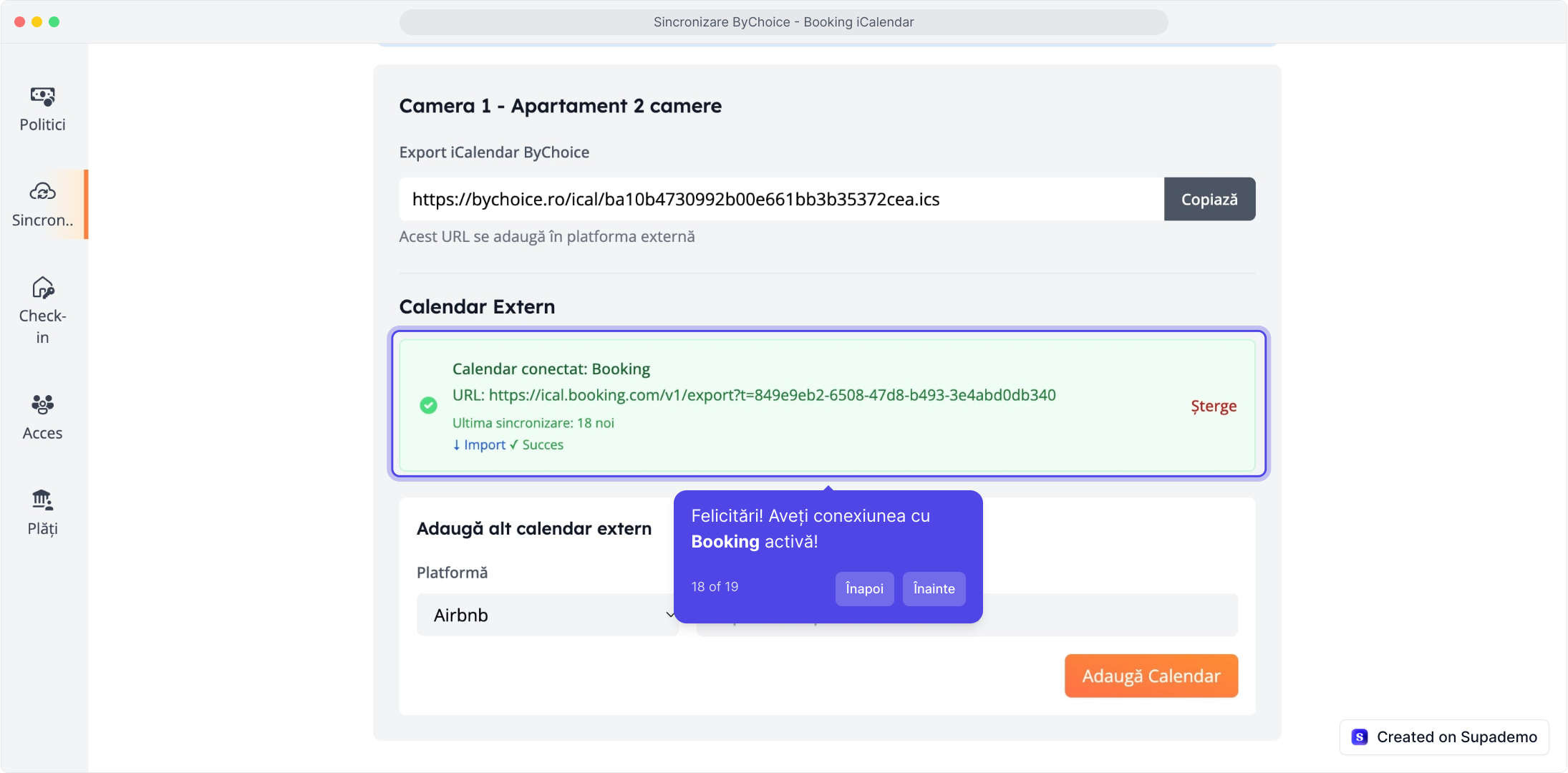Image resolution: width=1568 pixels, height=773 pixels.
Task: Open the Check-in house key icon
Action: [42, 288]
